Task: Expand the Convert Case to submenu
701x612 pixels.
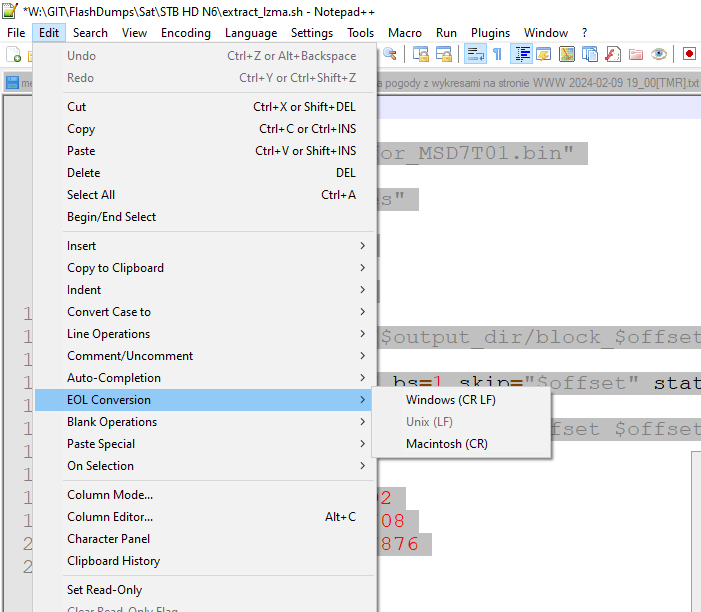Action: tap(205, 312)
